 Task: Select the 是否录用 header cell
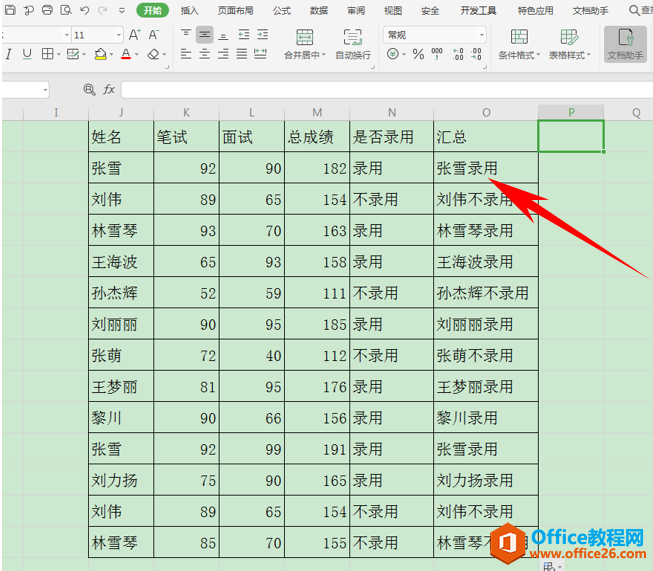coord(391,136)
